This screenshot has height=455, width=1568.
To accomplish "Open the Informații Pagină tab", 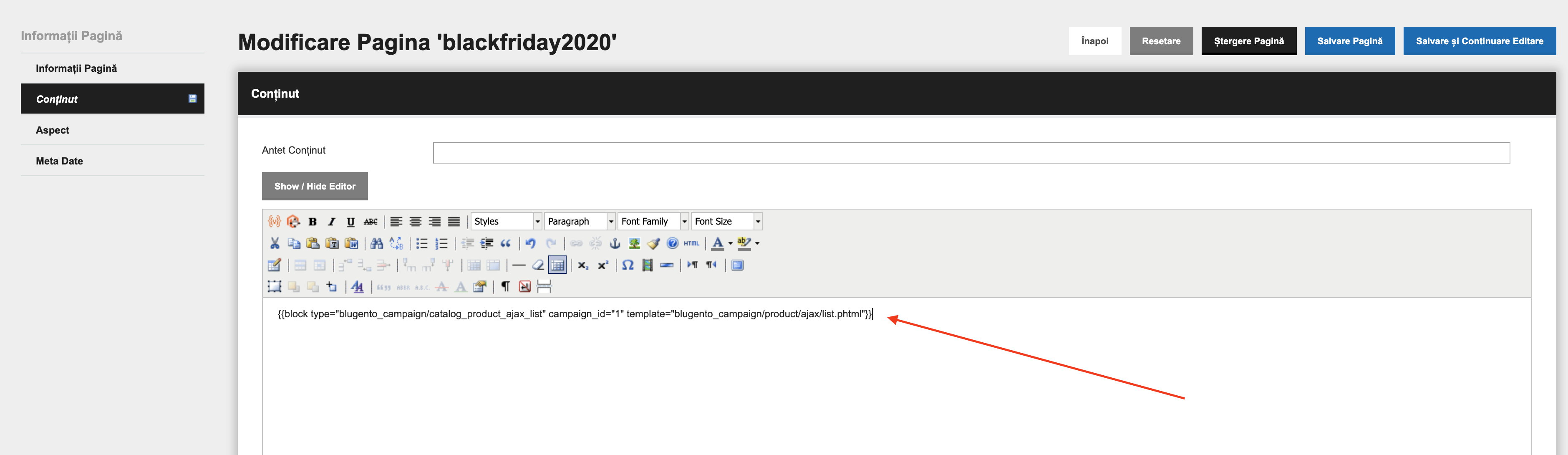I will (x=113, y=68).
